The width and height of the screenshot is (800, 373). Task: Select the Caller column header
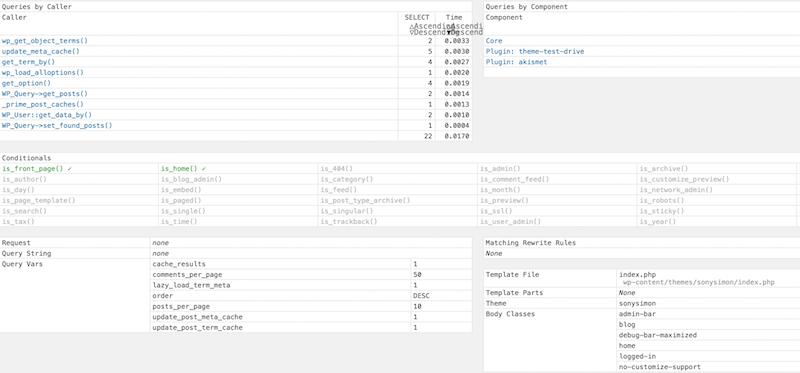(14, 17)
